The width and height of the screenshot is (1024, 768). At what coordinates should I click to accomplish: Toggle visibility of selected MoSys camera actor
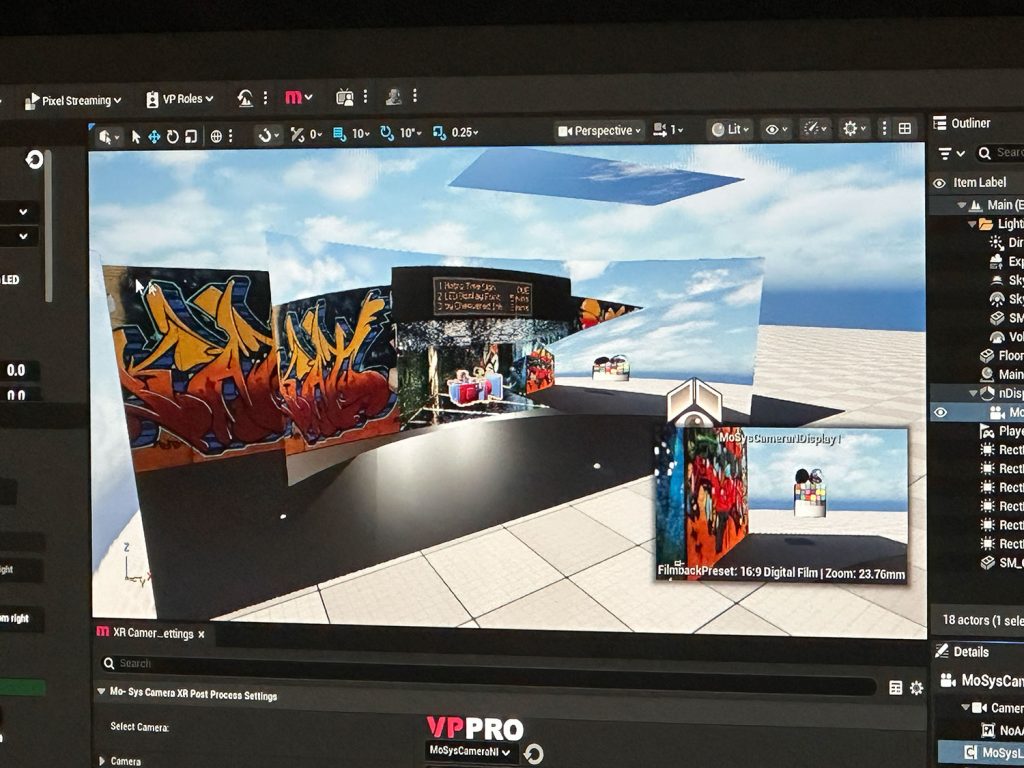point(939,412)
